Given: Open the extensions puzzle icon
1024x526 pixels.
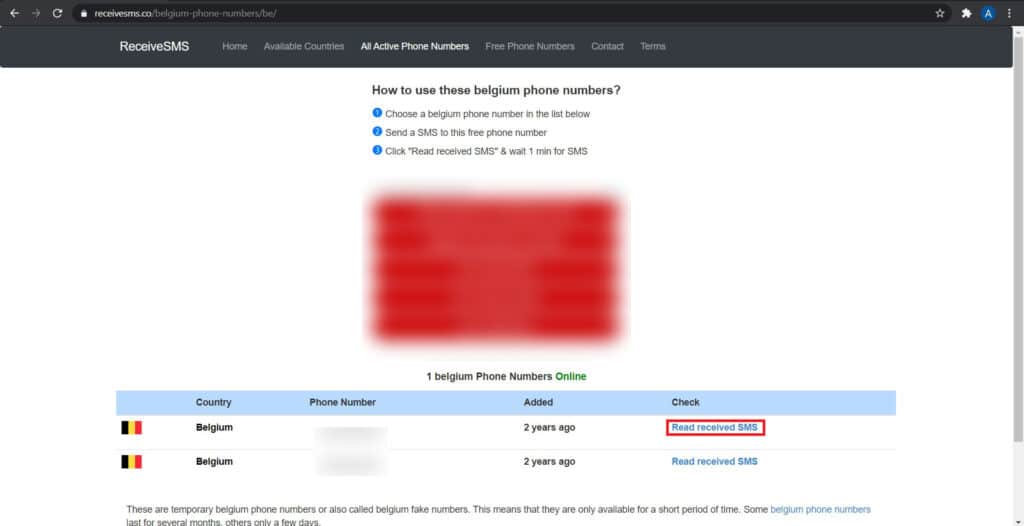Looking at the screenshot, I should [967, 13].
